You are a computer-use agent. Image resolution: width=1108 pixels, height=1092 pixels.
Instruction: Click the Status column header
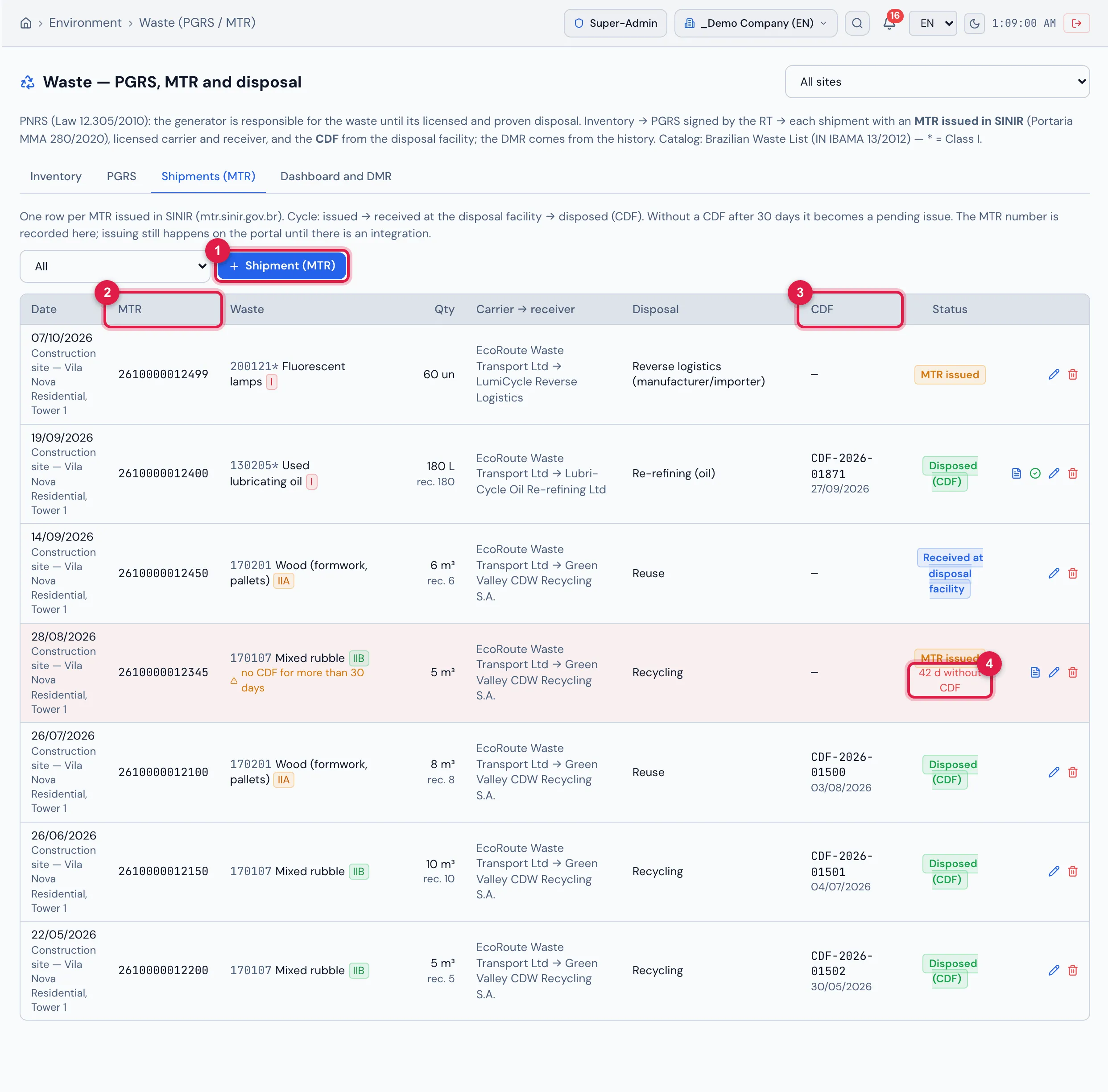950,309
